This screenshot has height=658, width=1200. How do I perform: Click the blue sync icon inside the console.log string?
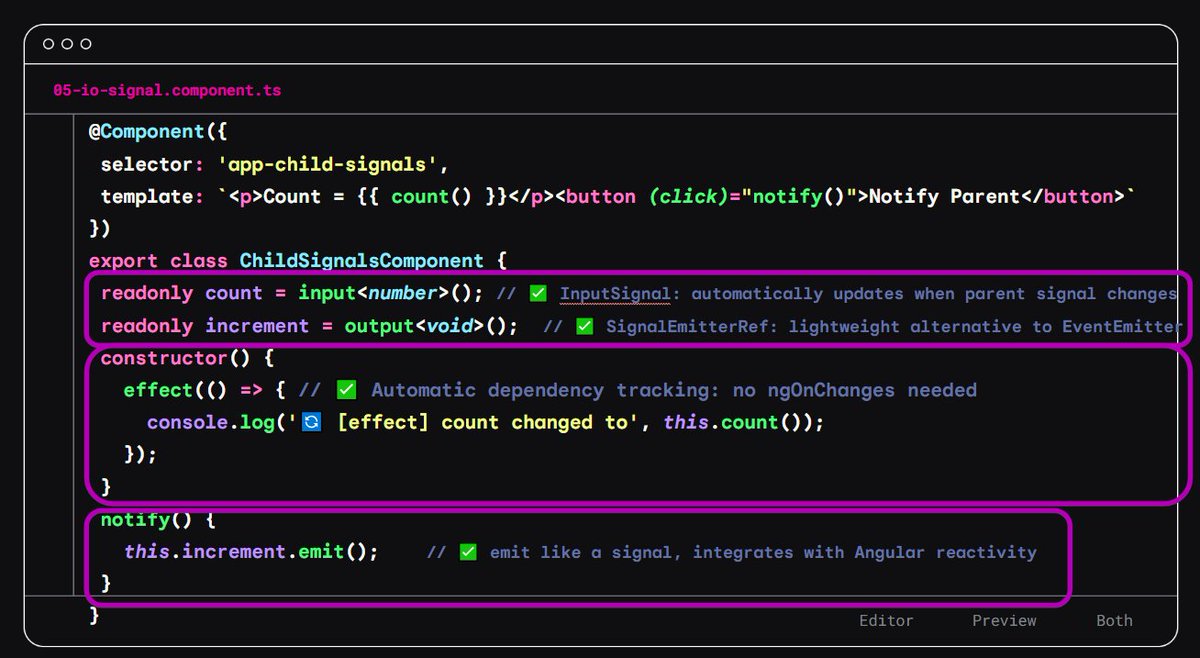310,422
